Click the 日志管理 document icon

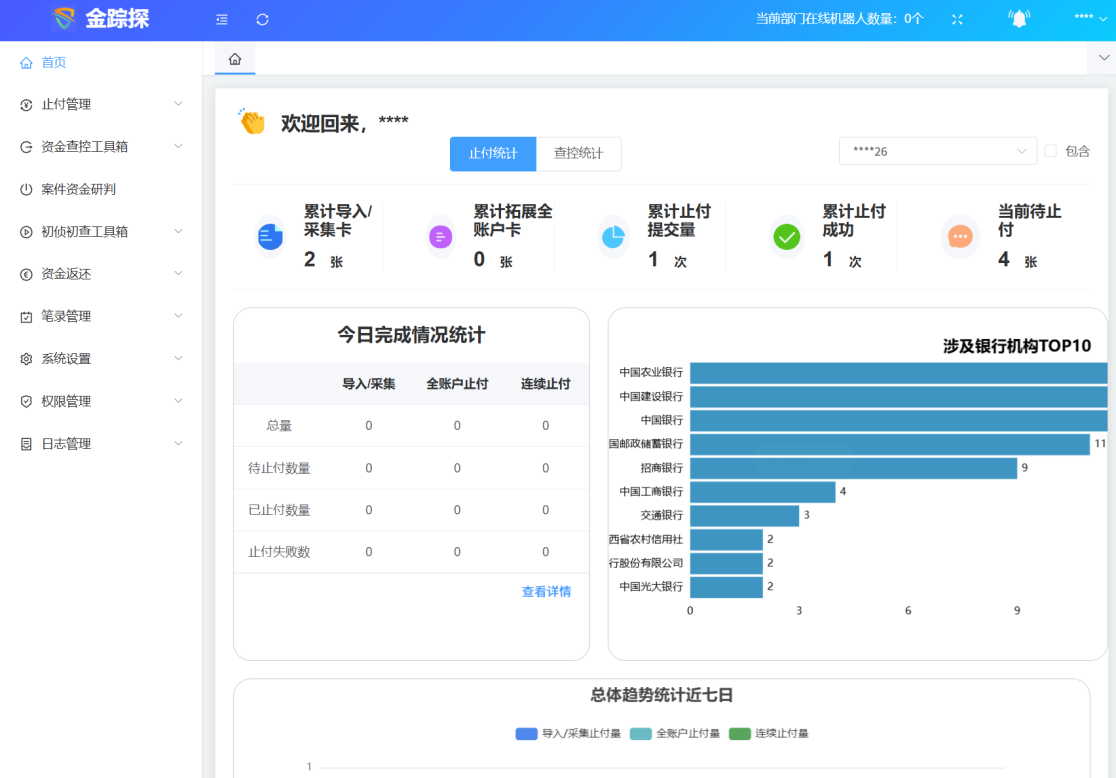pos(26,444)
